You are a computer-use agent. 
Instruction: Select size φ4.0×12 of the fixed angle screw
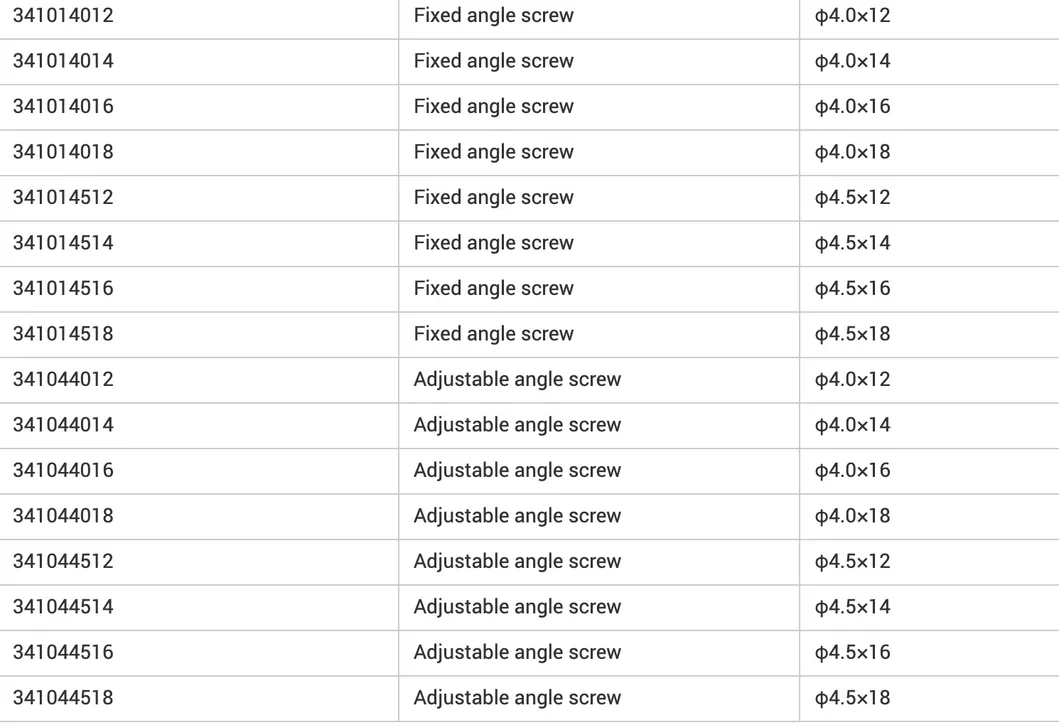coord(852,16)
